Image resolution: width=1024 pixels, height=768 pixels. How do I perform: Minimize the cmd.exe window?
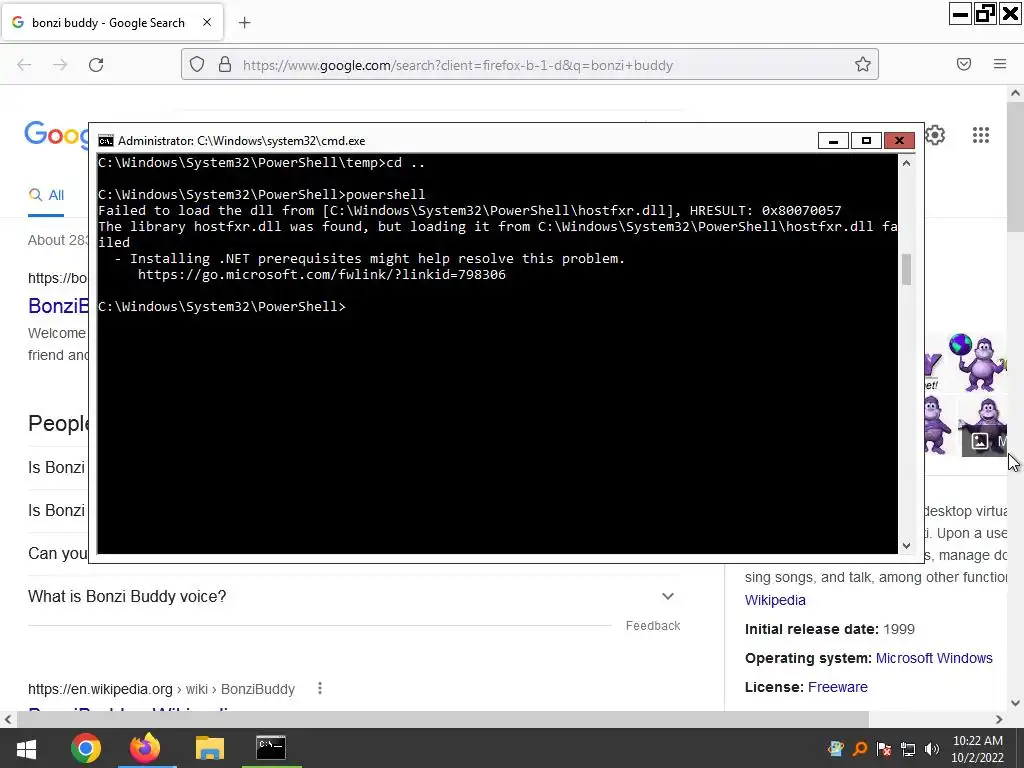click(833, 140)
